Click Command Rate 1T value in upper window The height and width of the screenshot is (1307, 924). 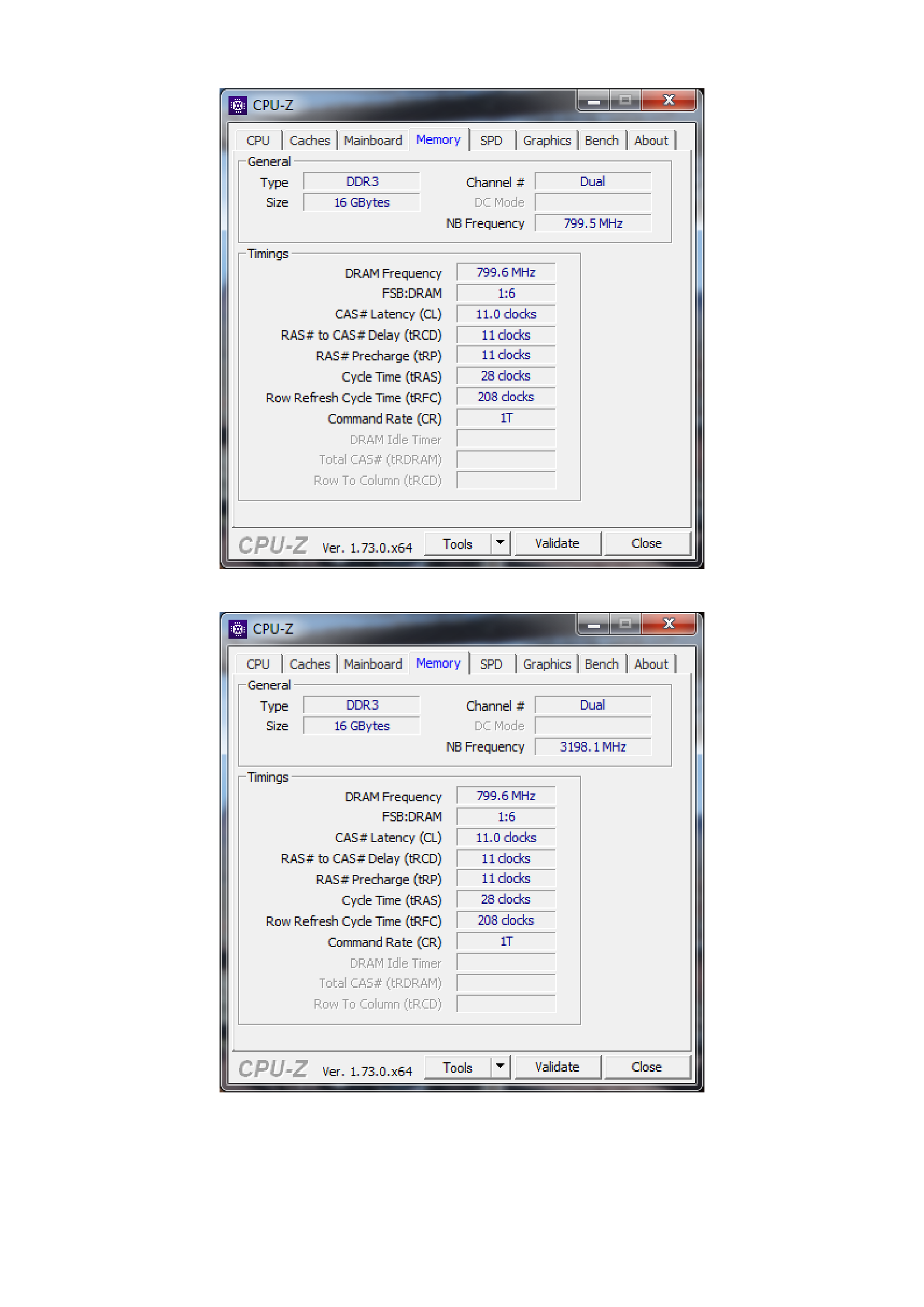[506, 419]
